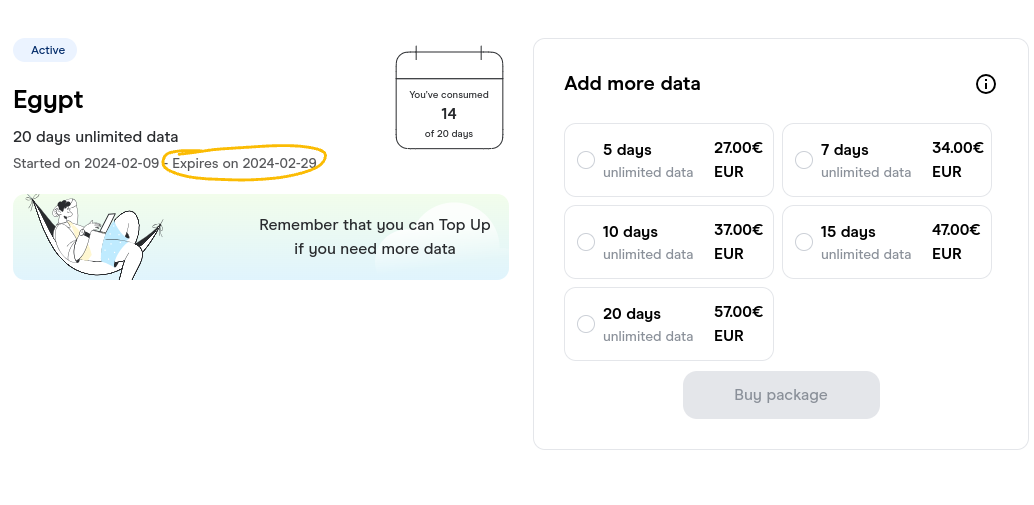Screen dimensions: 1034x505
Task: Click the Add more data heading
Action: 632,84
